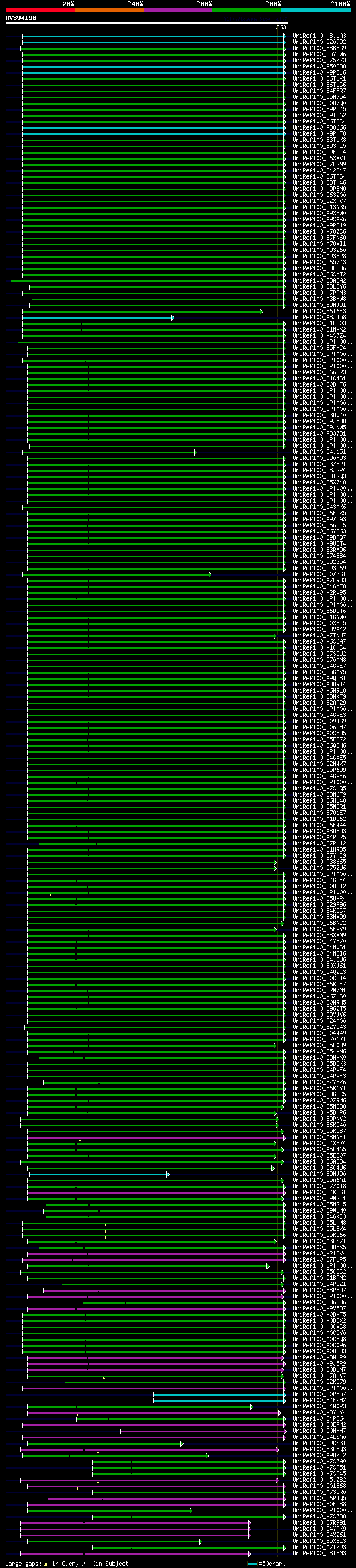
Task: Choose entry UniRef100_C5E307
Action: point(319,1155)
